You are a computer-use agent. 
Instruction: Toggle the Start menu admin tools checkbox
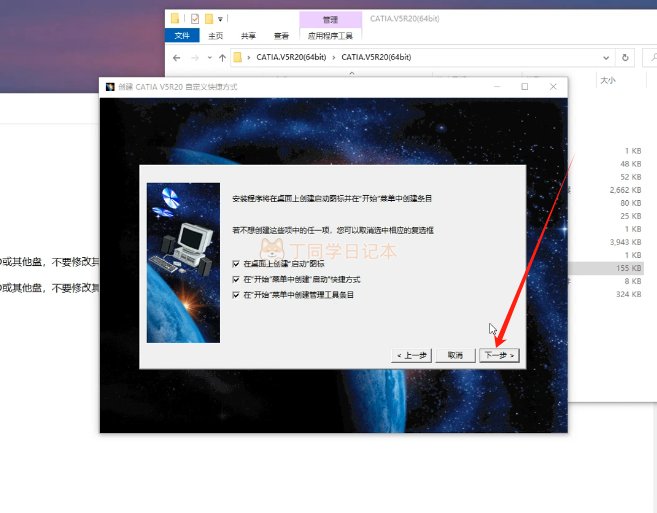point(236,295)
